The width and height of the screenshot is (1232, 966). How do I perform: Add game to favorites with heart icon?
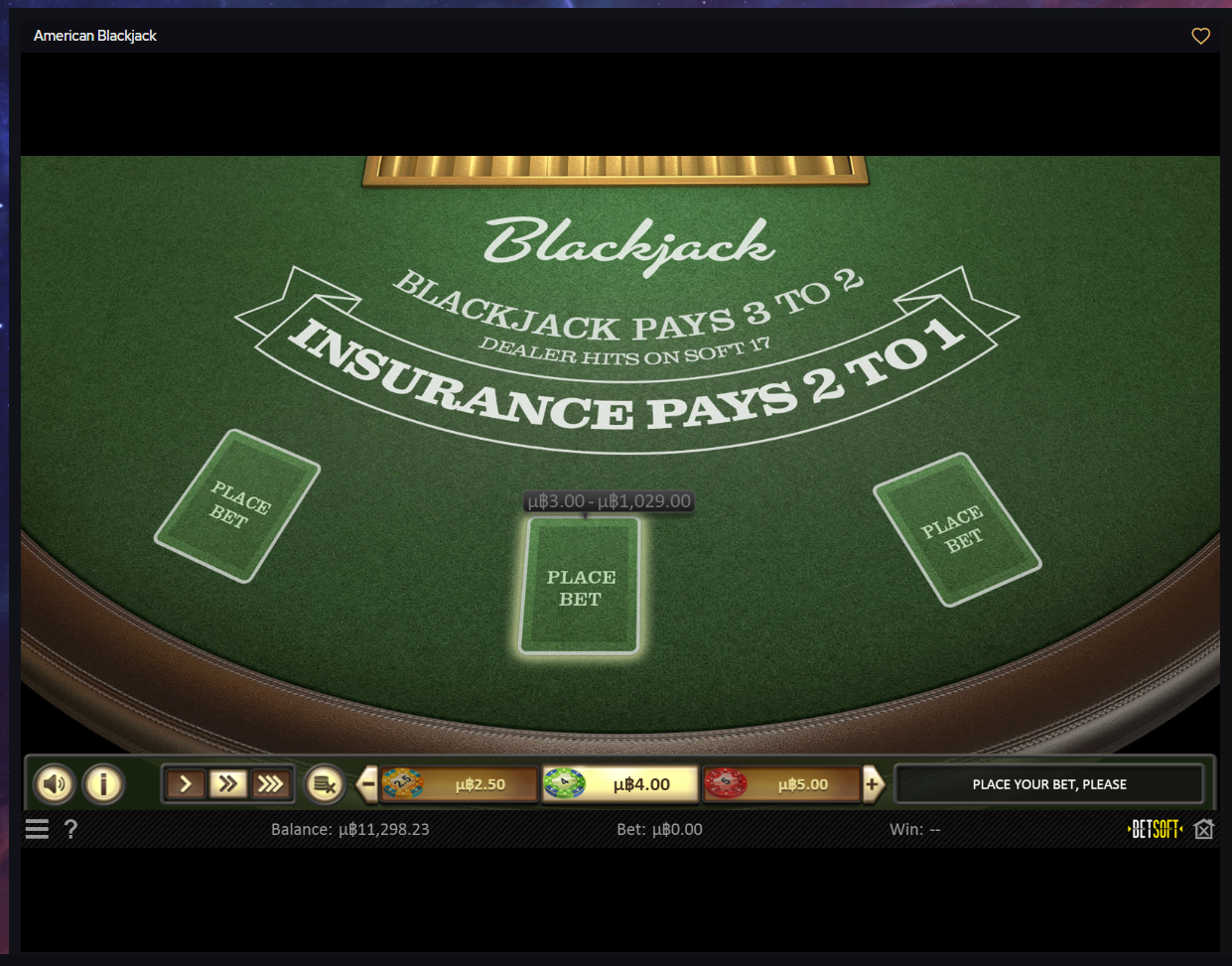1200,36
